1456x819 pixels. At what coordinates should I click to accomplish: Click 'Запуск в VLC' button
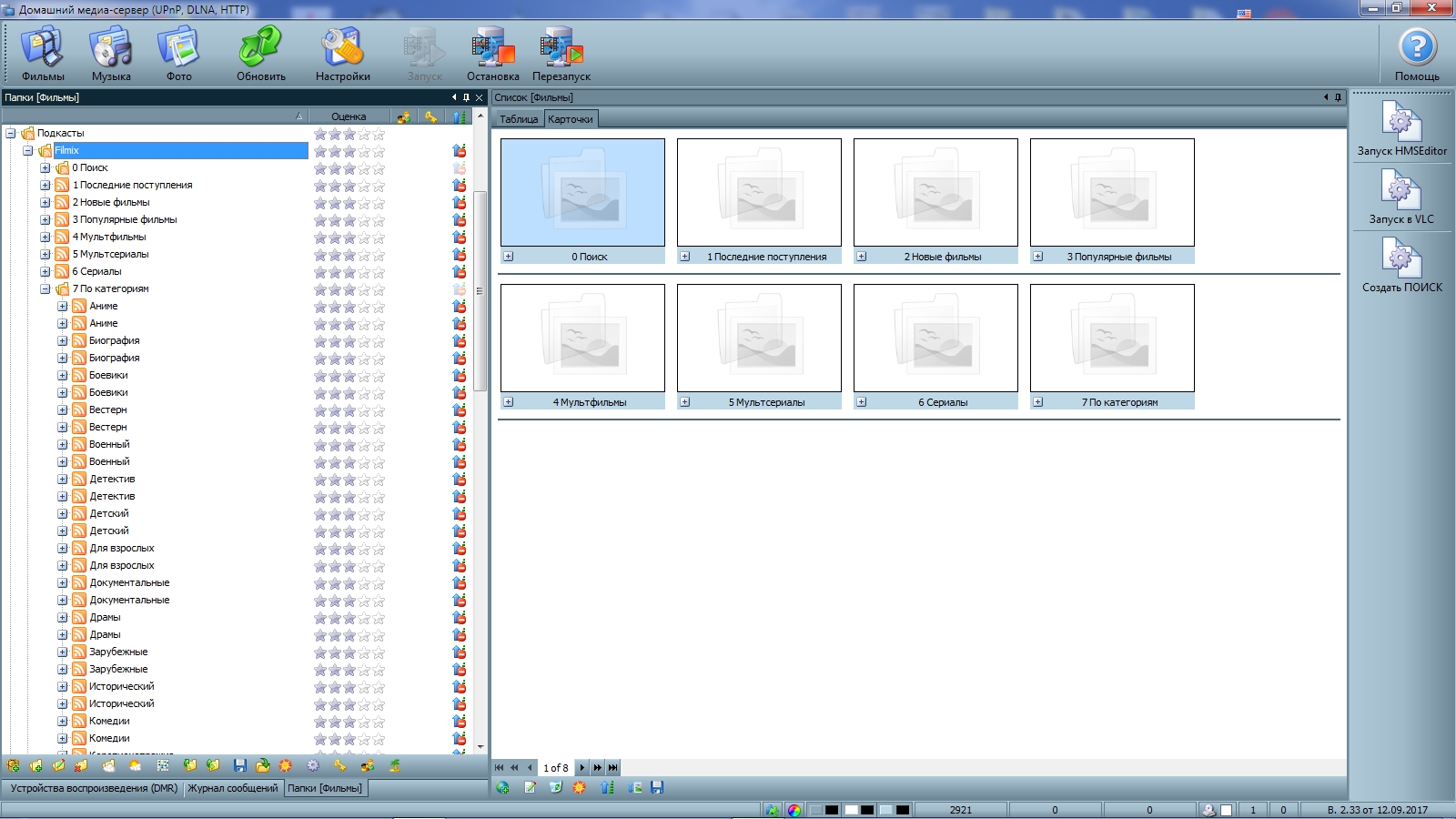(1401, 197)
